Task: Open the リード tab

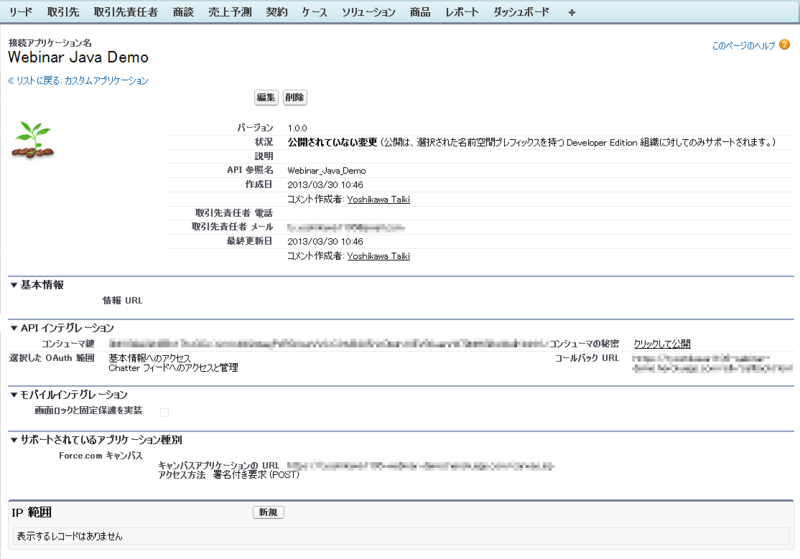Action: tap(21, 12)
